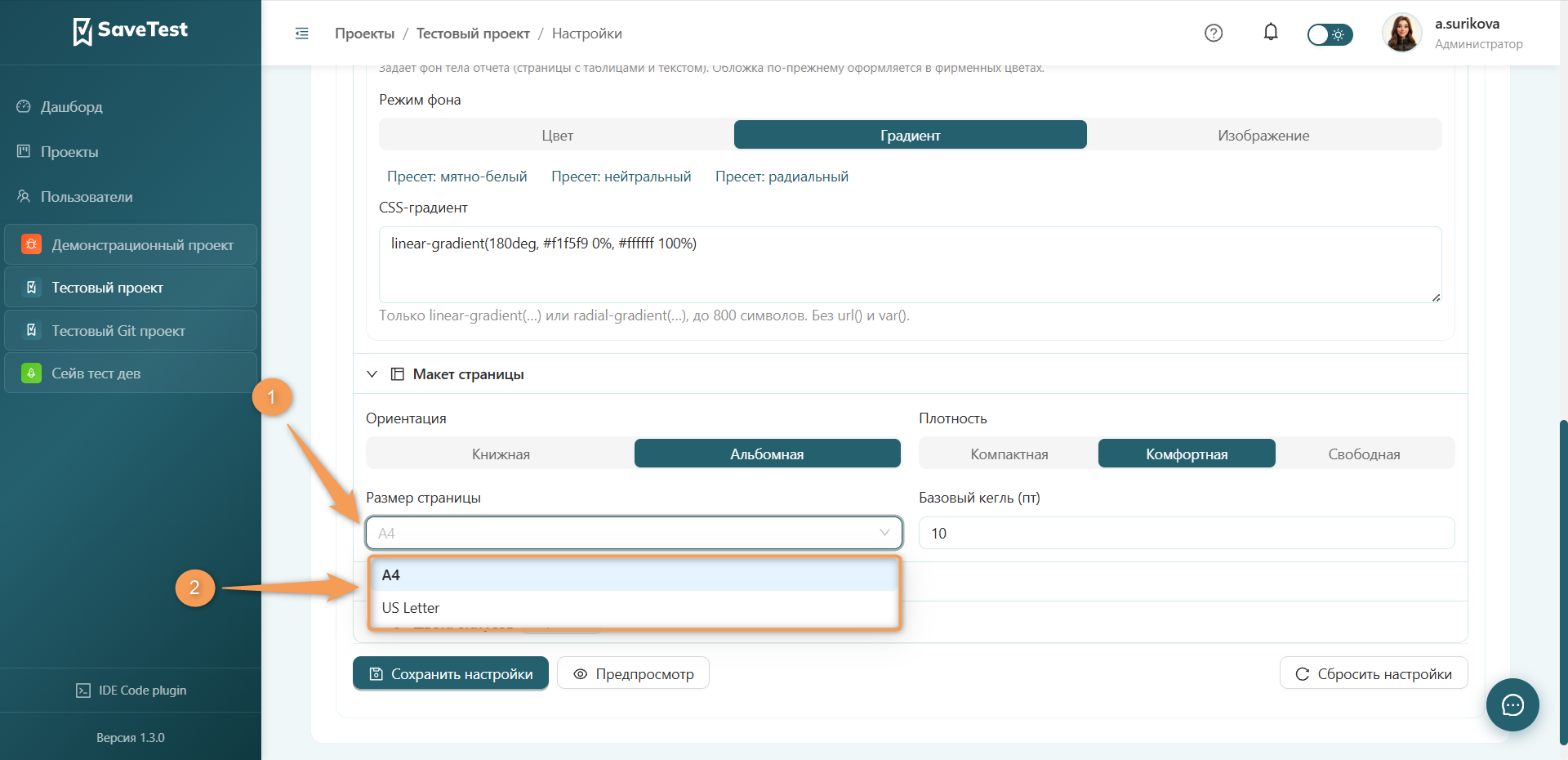Open the Размер страницы dropdown
This screenshot has width=1568, height=760.
pos(634,533)
